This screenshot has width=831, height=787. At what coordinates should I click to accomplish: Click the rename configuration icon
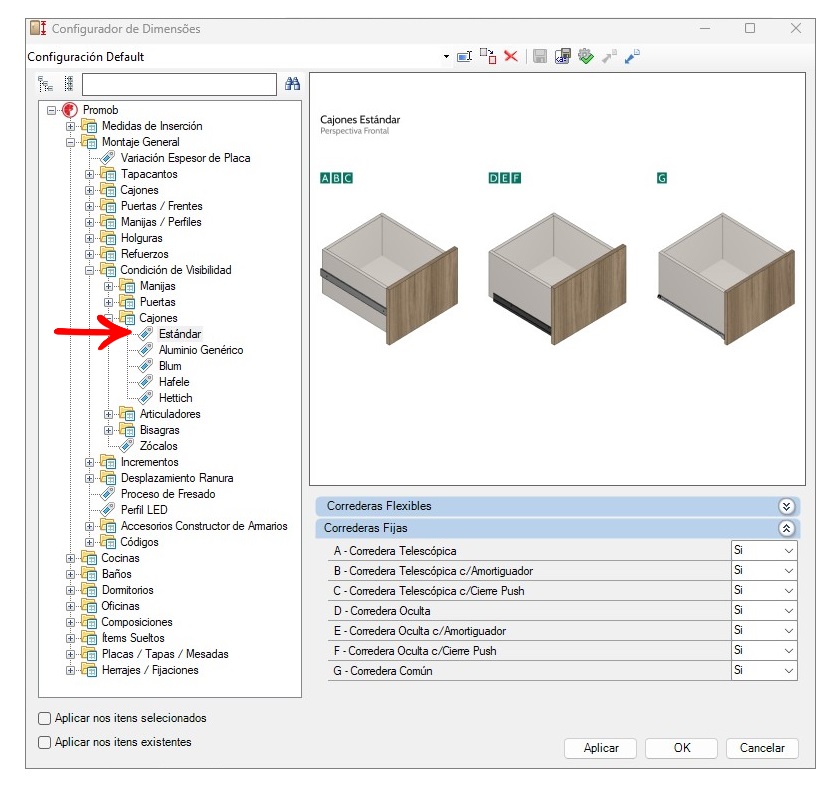[x=464, y=56]
